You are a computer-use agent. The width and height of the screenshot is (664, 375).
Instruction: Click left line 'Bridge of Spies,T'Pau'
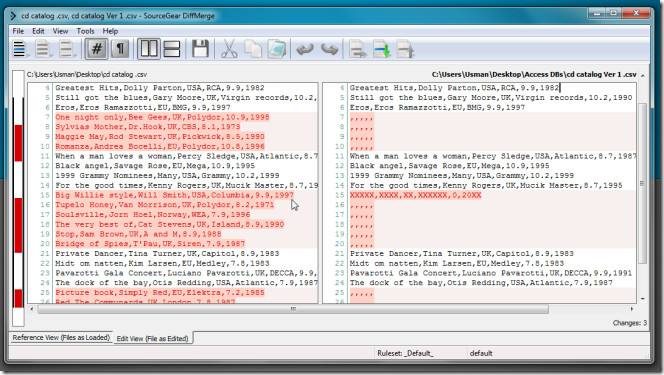pos(150,243)
